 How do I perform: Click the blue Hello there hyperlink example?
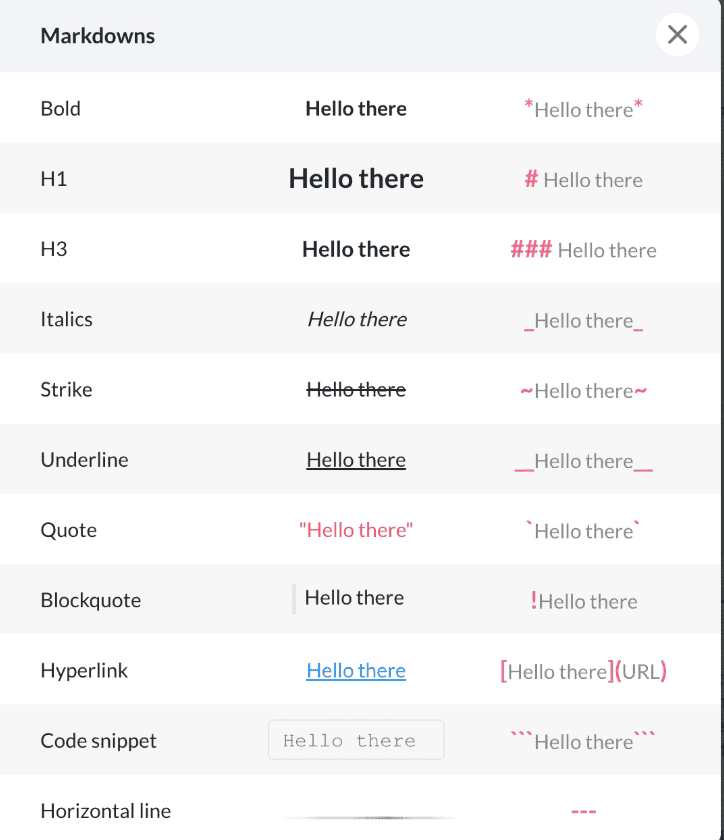[x=356, y=671]
